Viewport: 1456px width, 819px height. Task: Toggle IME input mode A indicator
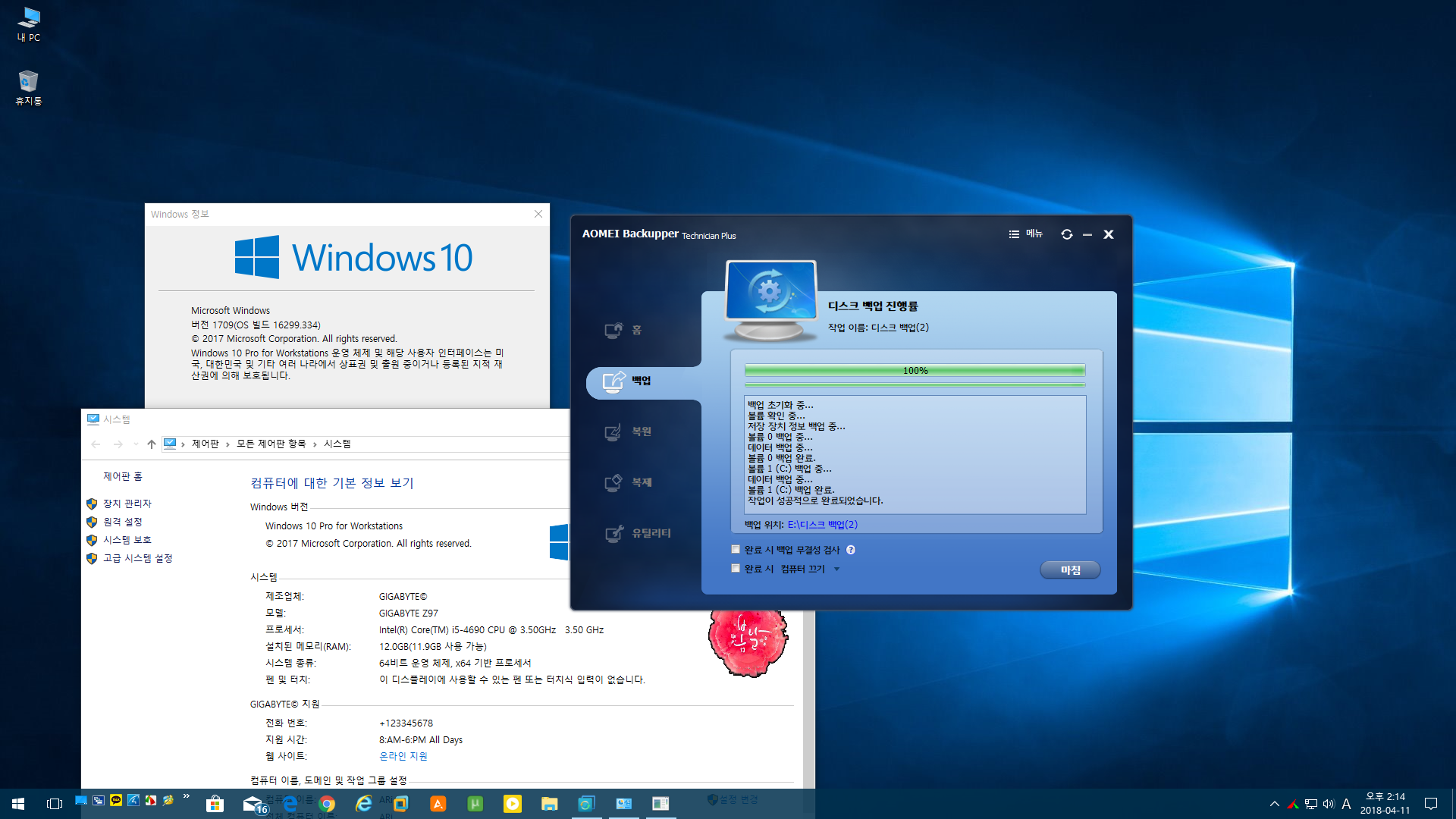(x=1347, y=804)
